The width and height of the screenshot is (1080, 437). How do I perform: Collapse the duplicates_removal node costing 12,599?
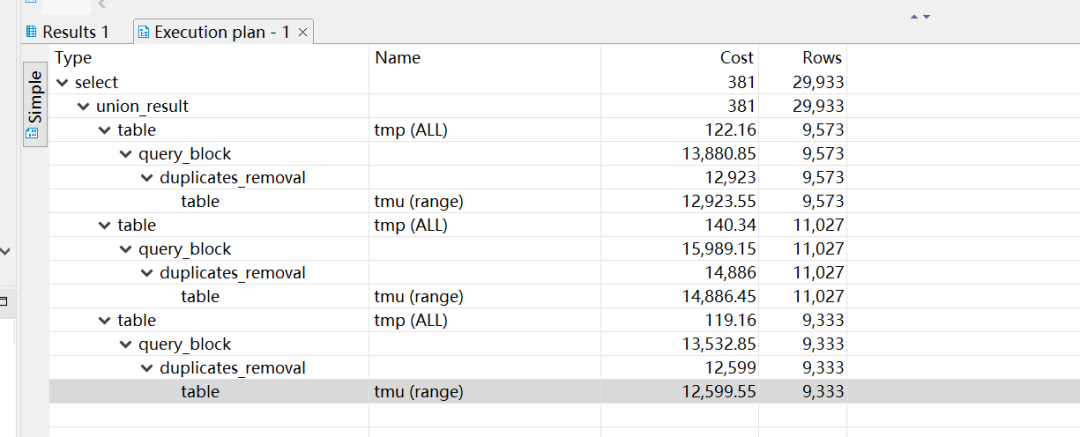[147, 368]
